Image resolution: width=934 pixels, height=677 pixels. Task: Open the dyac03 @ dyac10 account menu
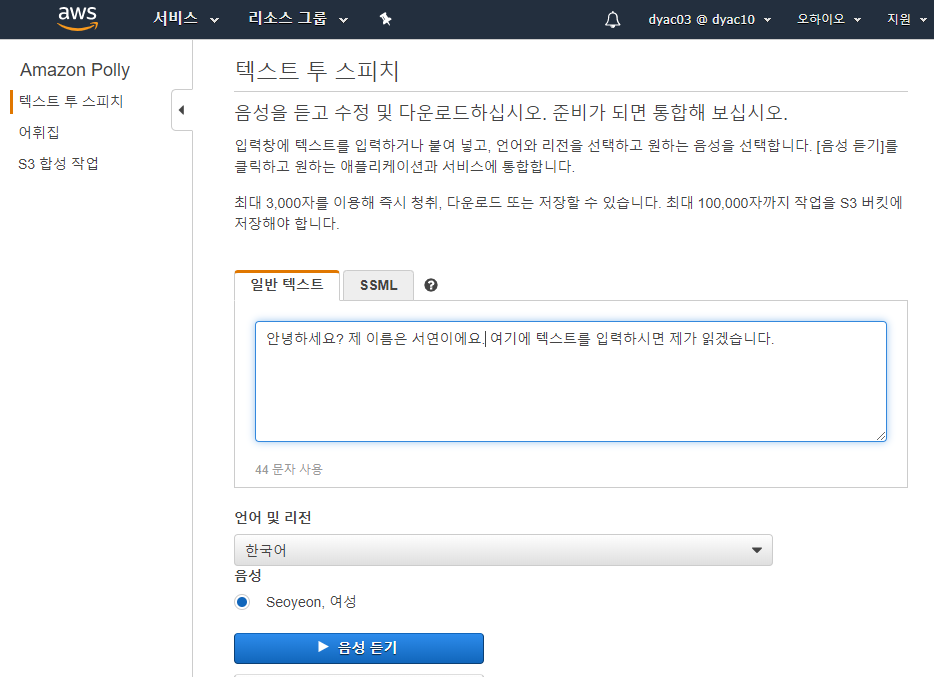pos(709,20)
